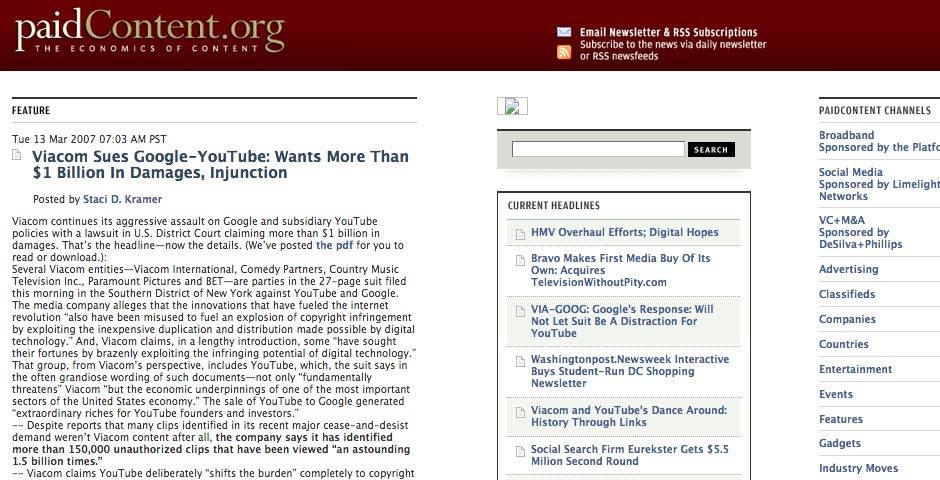Click 'Sponsored by DeSilva+Phillips' text
This screenshot has width=940, height=480.
[x=860, y=239]
